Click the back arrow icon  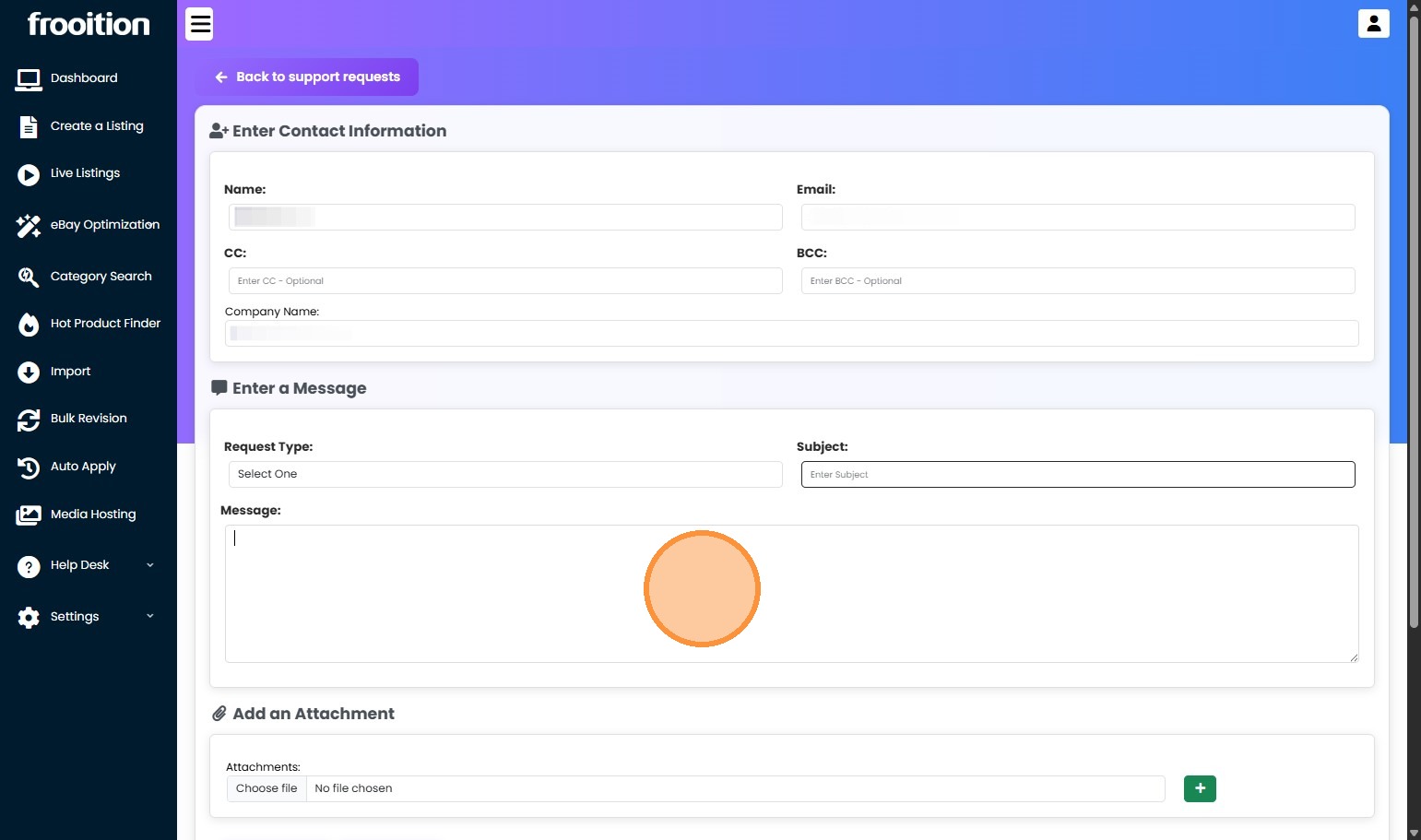[221, 77]
